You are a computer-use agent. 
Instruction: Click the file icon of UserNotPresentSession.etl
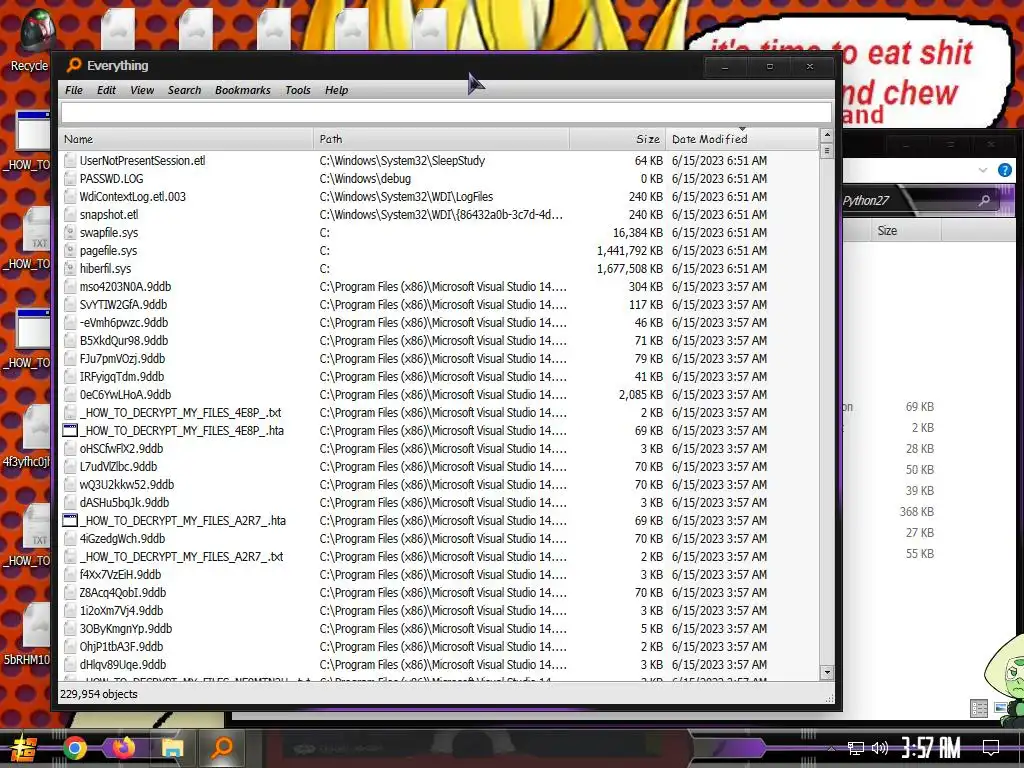pyautogui.click(x=70, y=161)
